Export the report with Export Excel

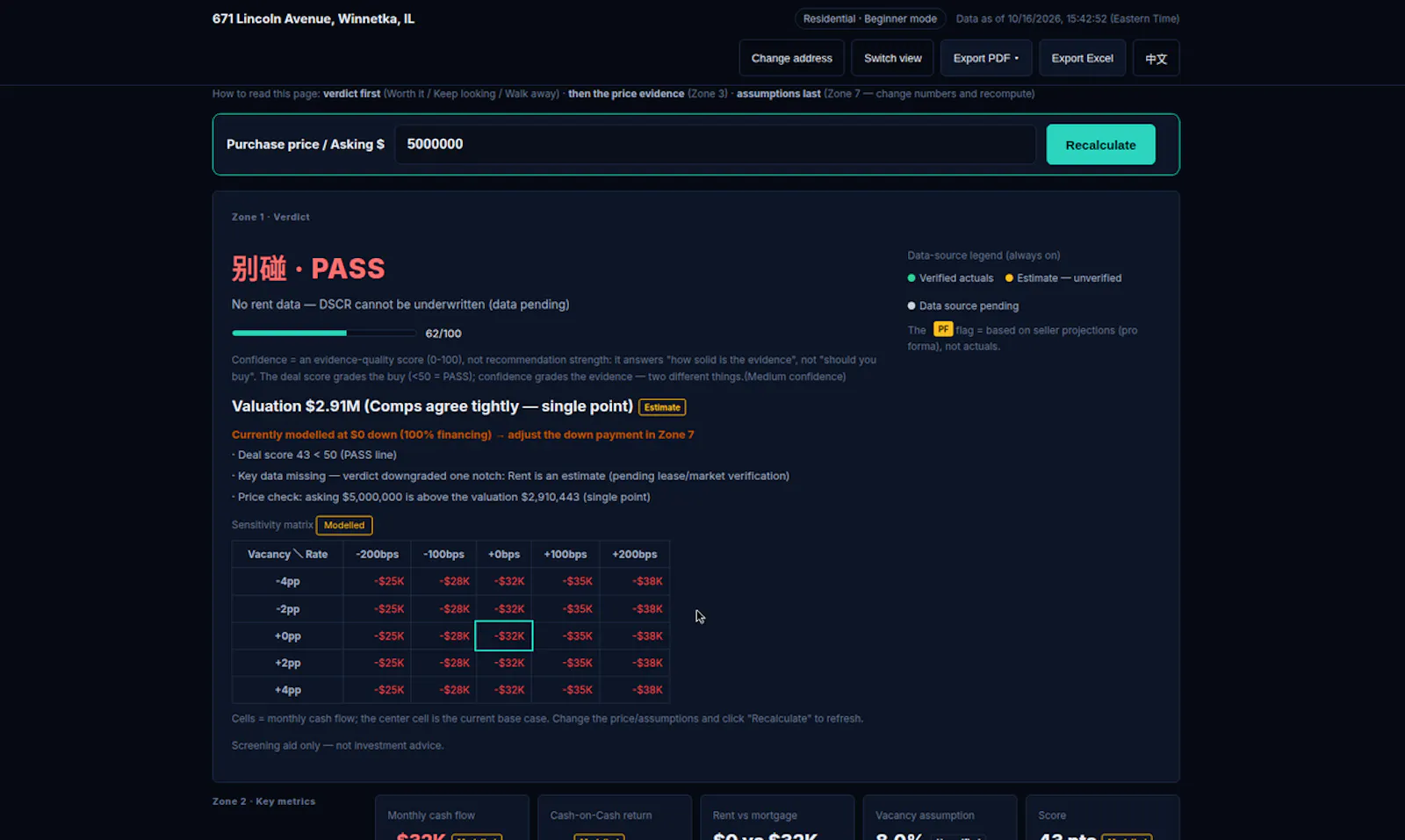(x=1082, y=58)
